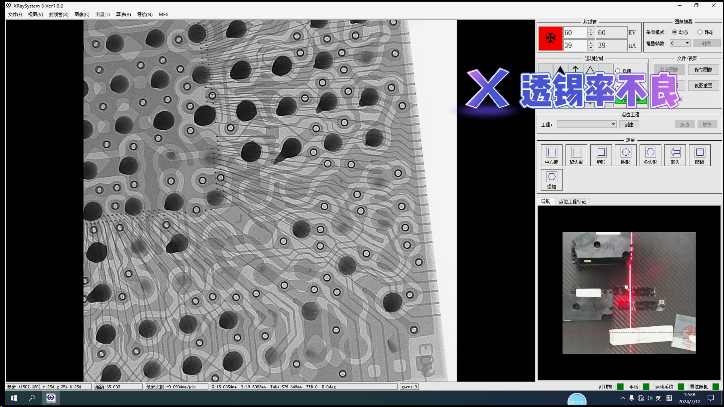The image size is (724, 407).
Task: Open the first menu in menu bar
Action: pos(14,15)
